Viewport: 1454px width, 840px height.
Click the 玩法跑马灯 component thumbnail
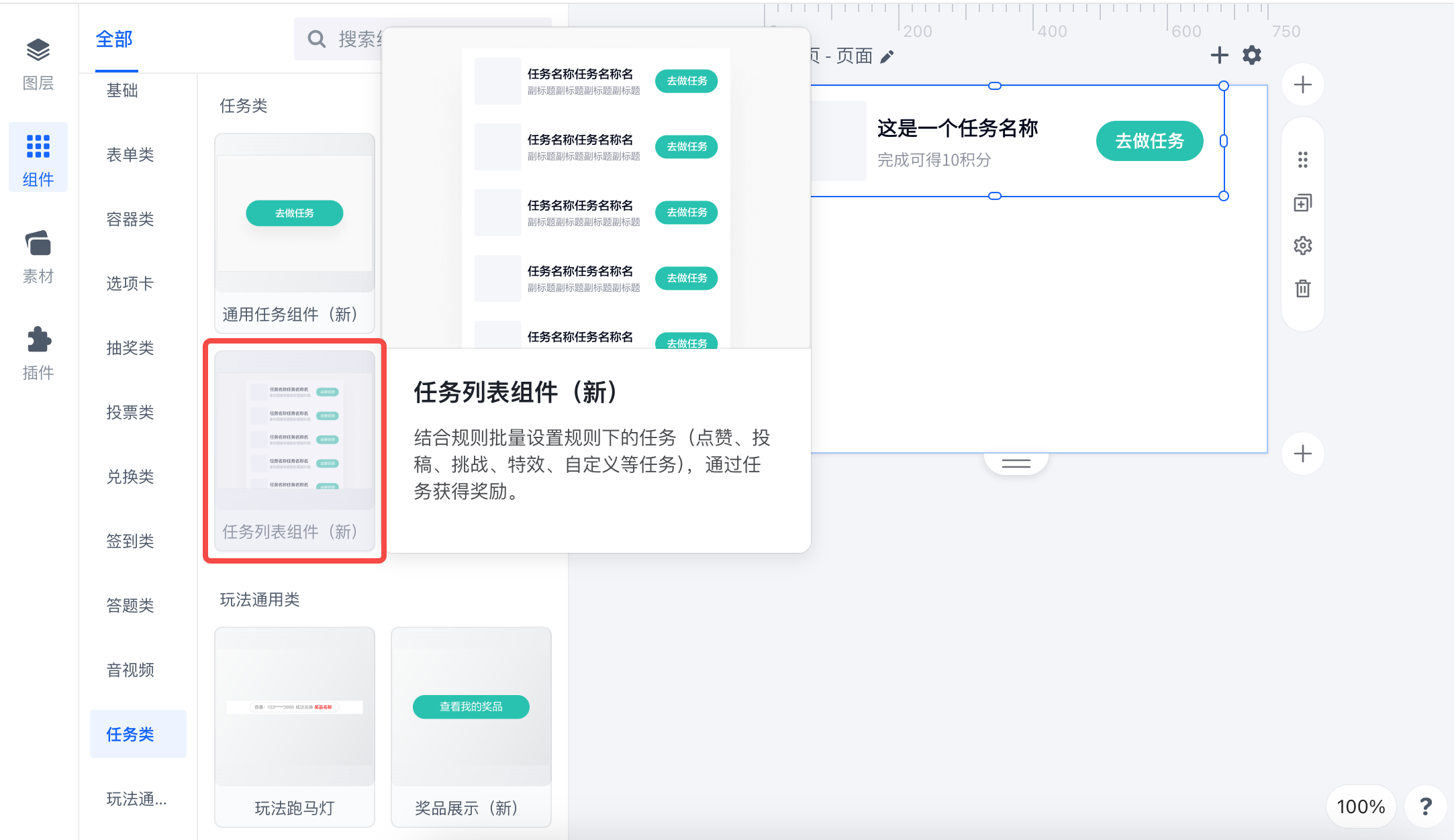point(295,727)
